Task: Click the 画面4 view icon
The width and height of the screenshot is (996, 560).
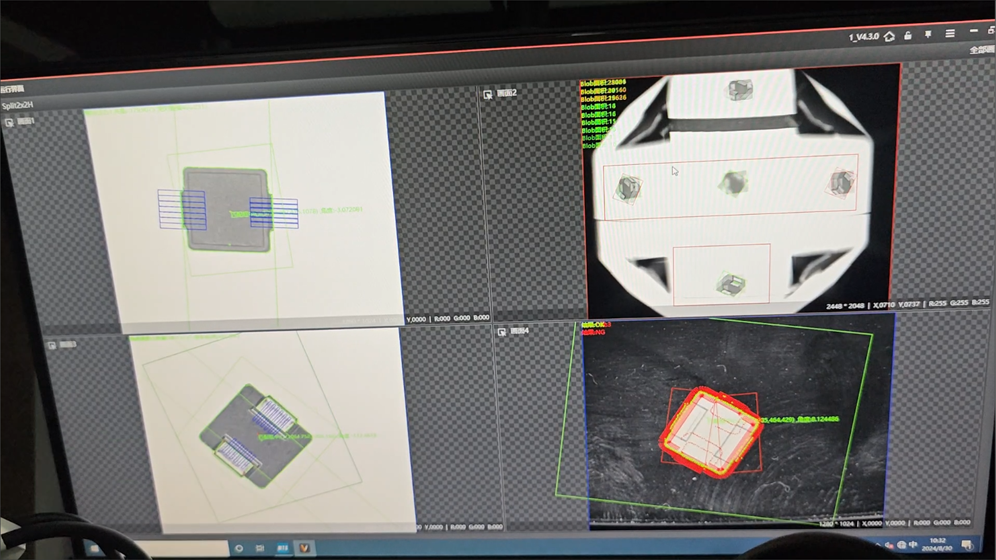Action: click(501, 331)
